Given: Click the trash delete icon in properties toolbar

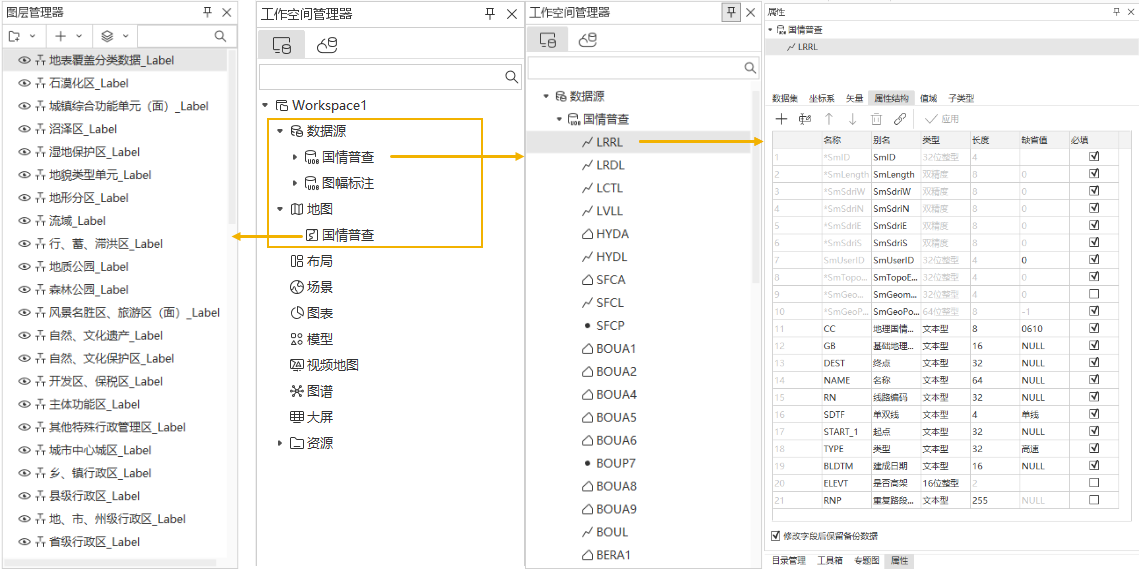Looking at the screenshot, I should click(x=876, y=119).
